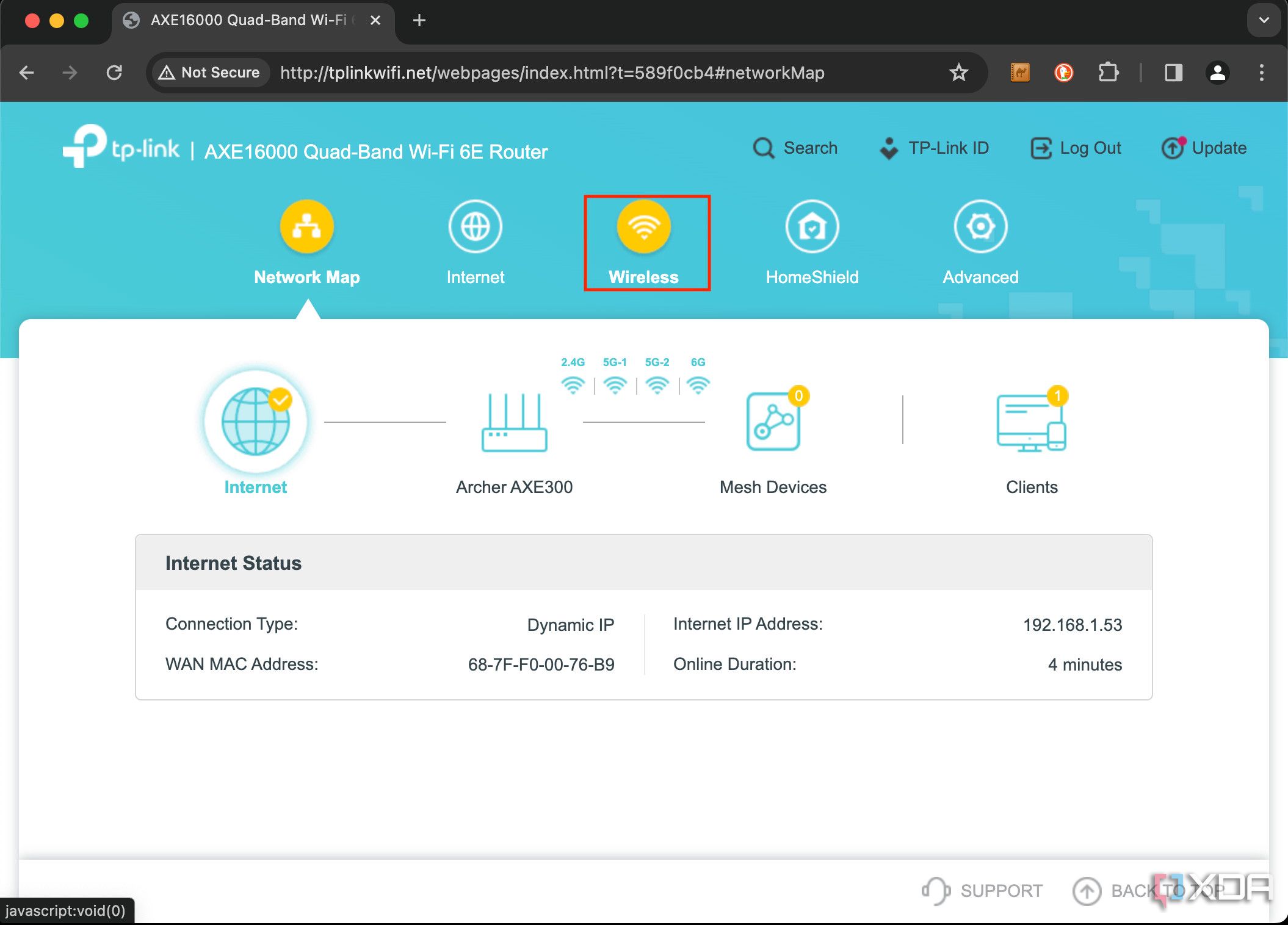The image size is (1288, 925).
Task: Open the Advanced gear icon
Action: [980, 226]
